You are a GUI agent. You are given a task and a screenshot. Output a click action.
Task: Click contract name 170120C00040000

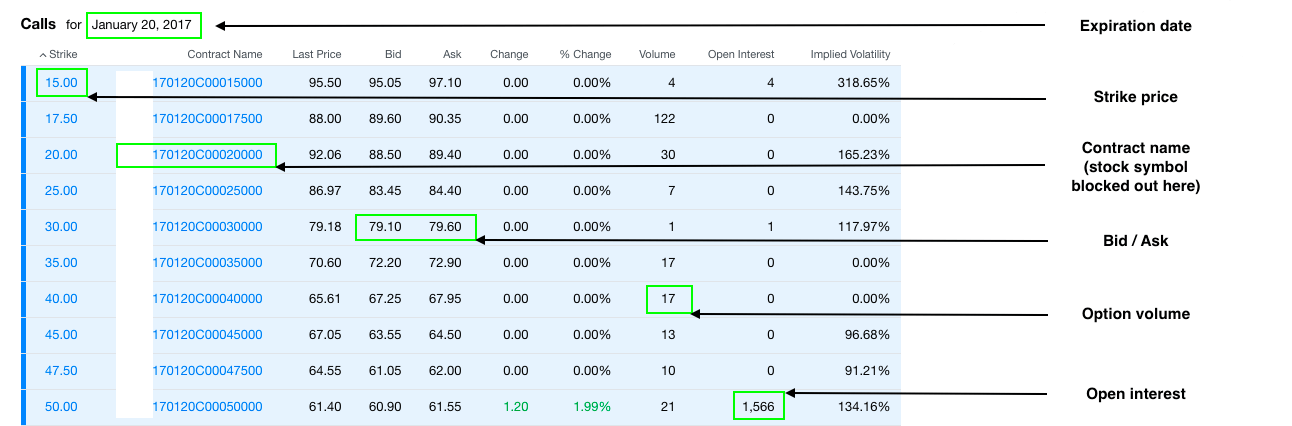coord(207,299)
